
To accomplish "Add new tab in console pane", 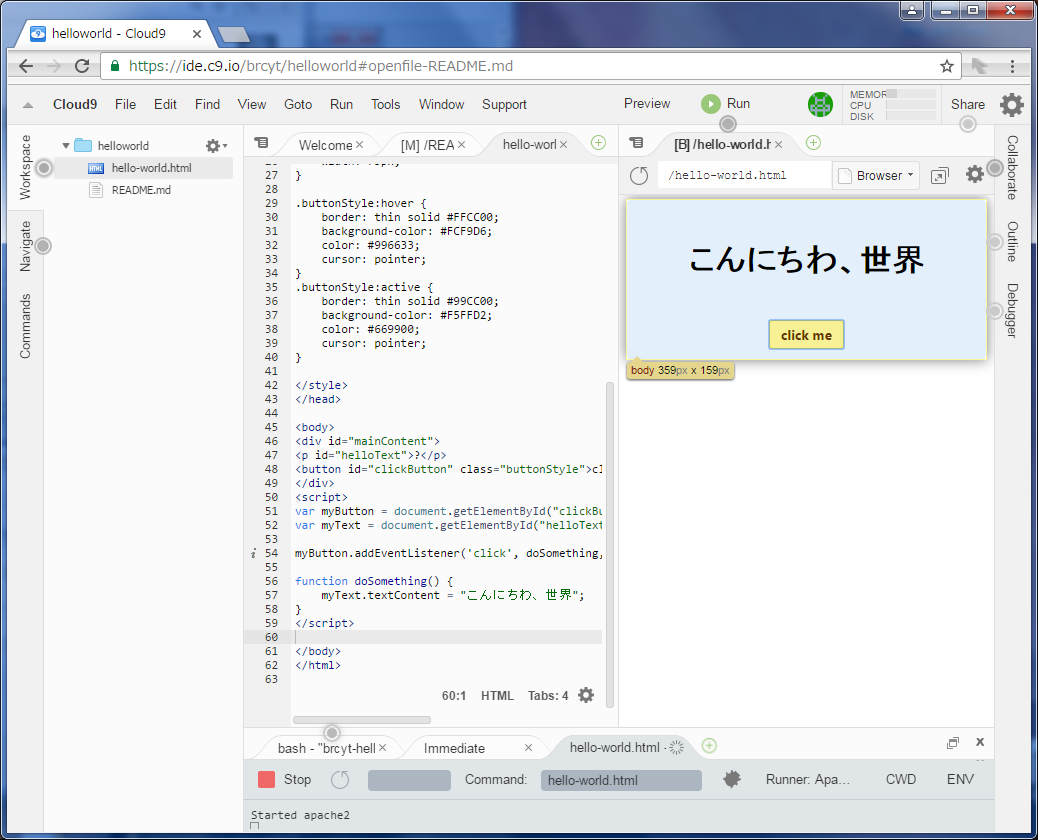I will pos(709,746).
